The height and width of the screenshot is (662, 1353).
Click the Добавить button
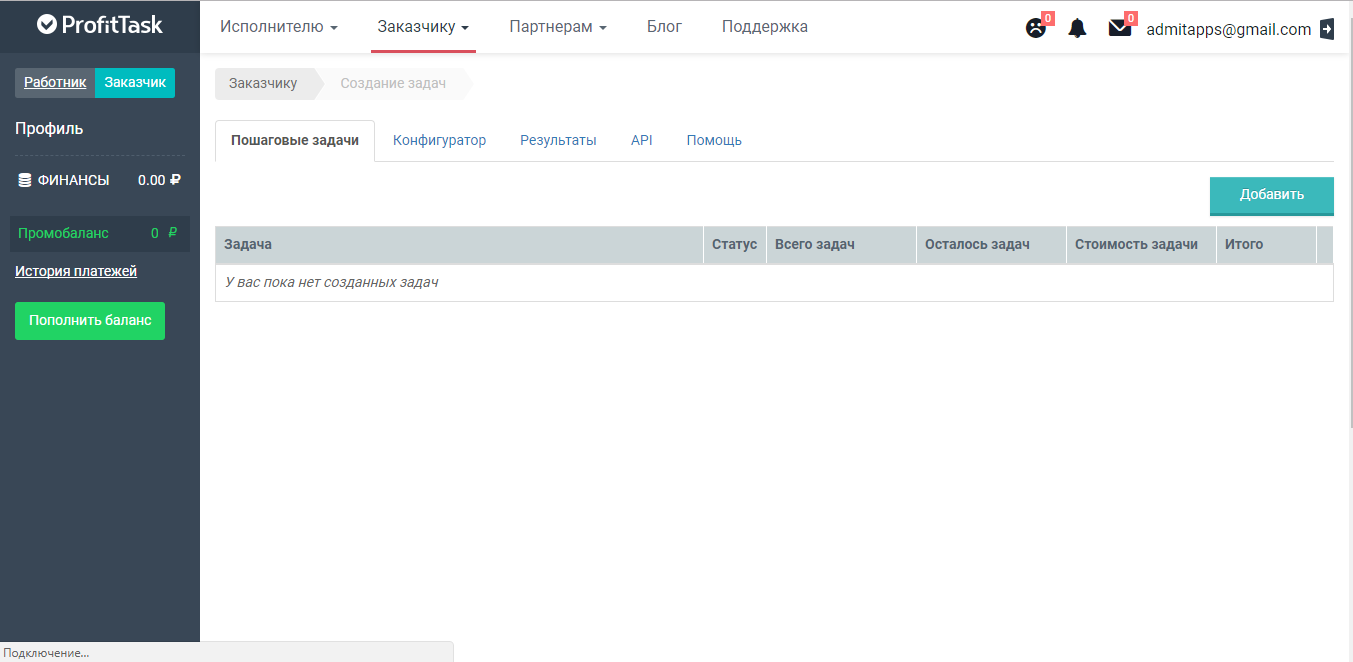click(x=1271, y=196)
